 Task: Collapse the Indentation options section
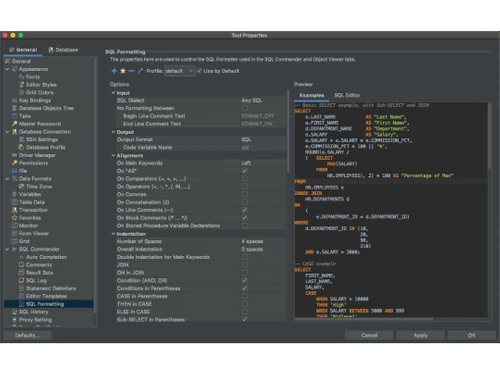(x=113, y=234)
